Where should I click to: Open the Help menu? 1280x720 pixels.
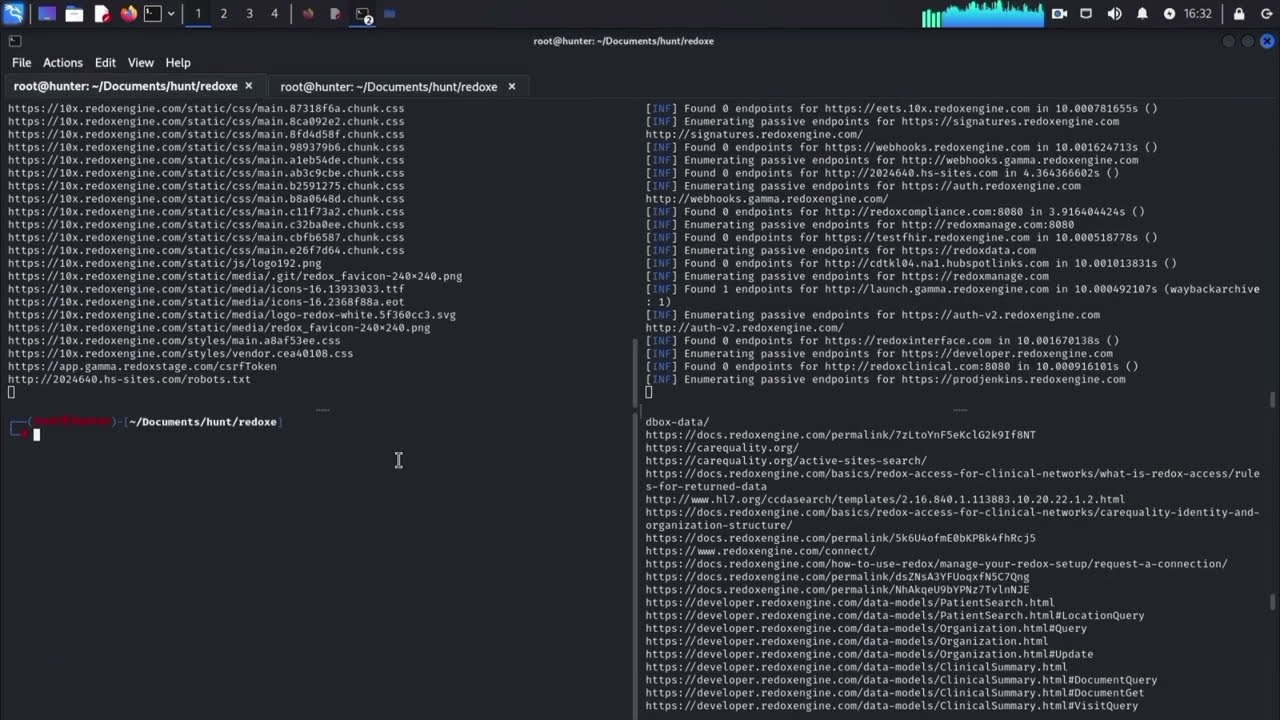(178, 62)
